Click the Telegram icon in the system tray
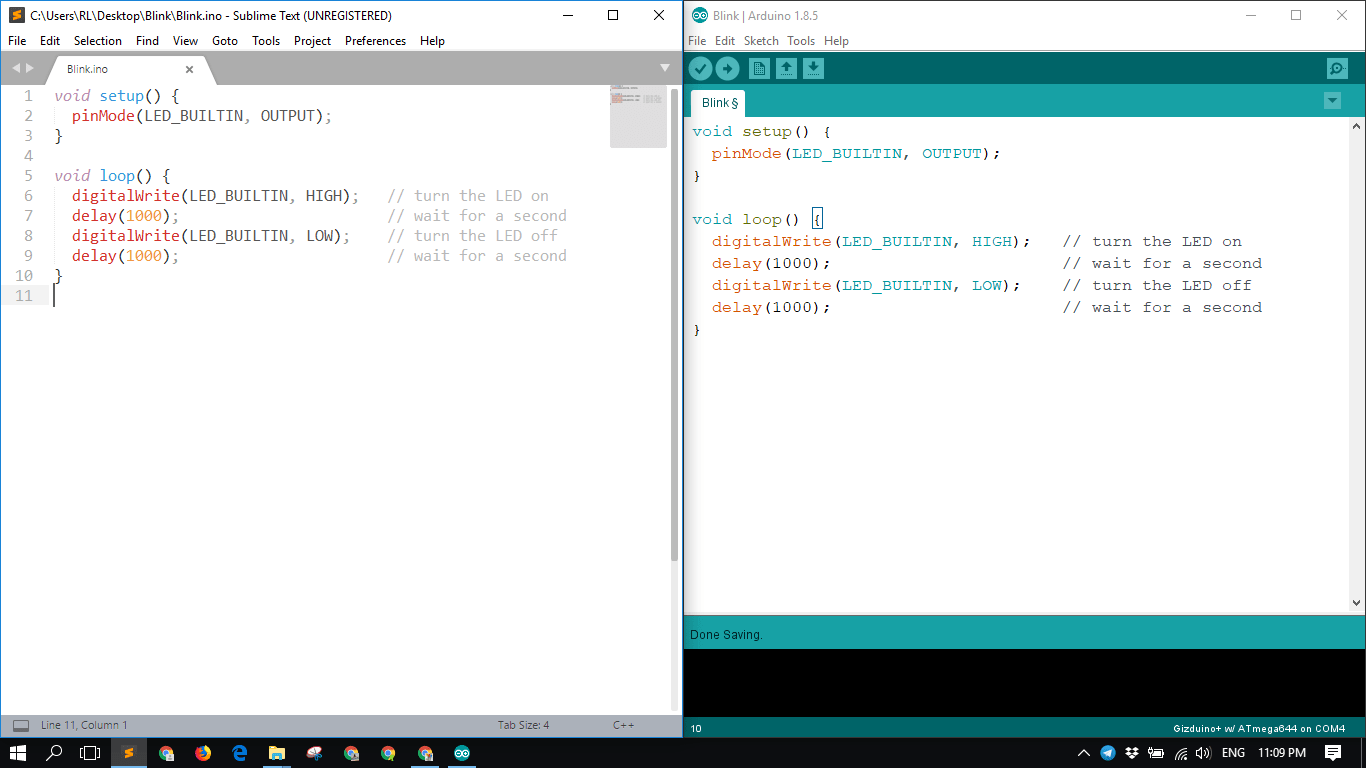Viewport: 1366px width, 768px height. pos(1107,753)
